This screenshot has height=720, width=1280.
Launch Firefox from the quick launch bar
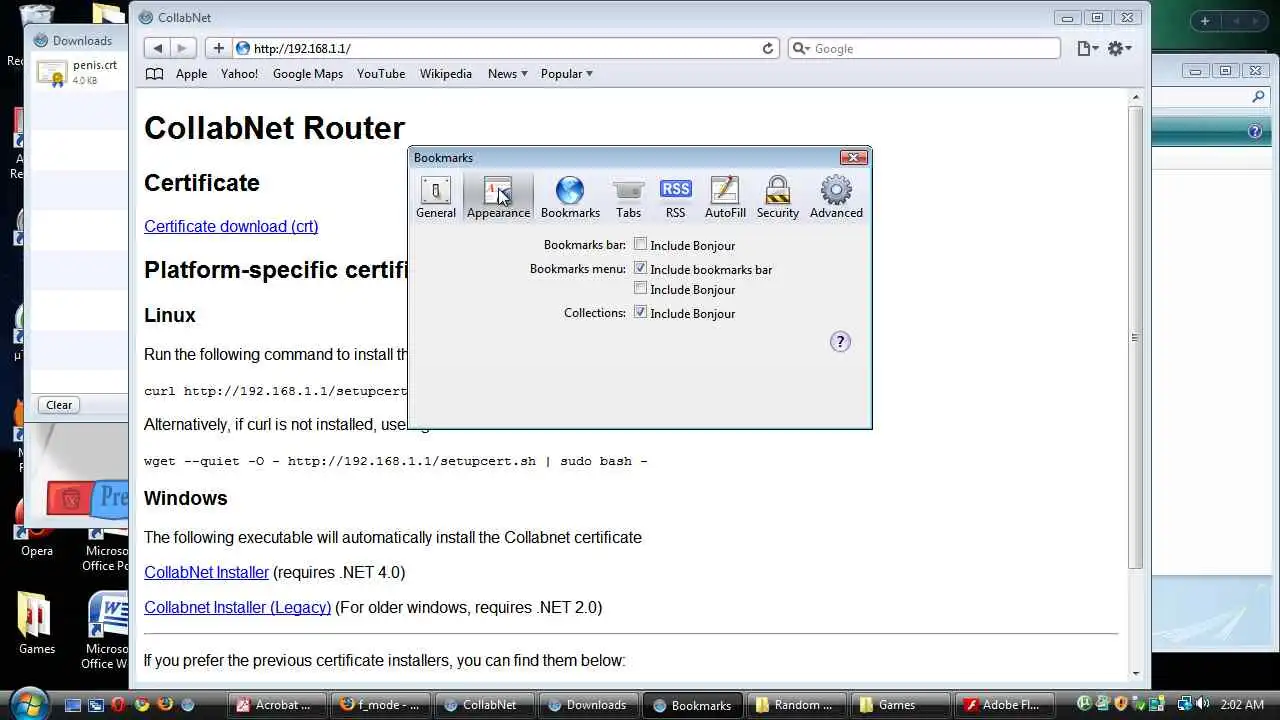[164, 705]
